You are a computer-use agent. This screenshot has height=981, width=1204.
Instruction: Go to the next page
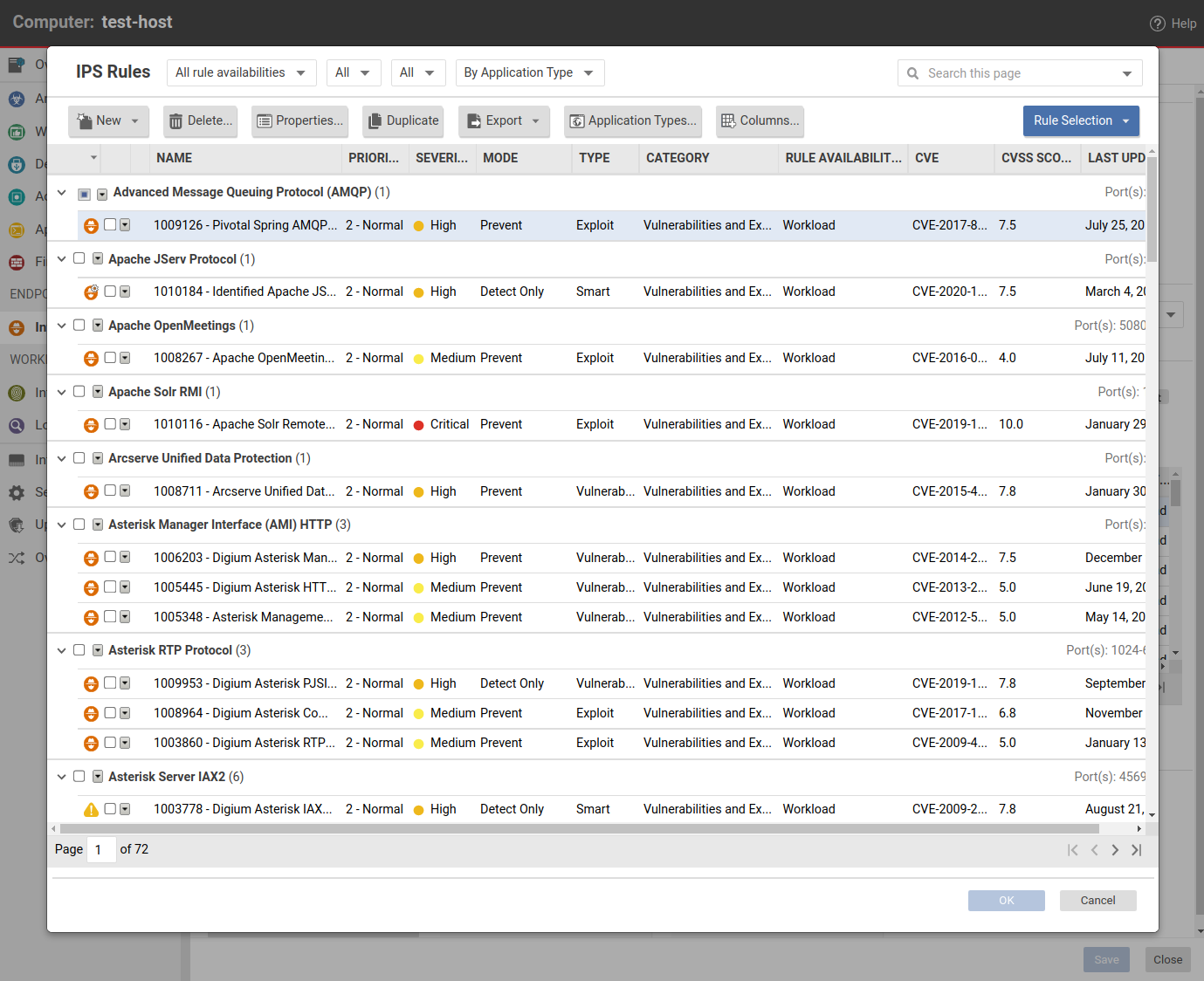[1115, 850]
